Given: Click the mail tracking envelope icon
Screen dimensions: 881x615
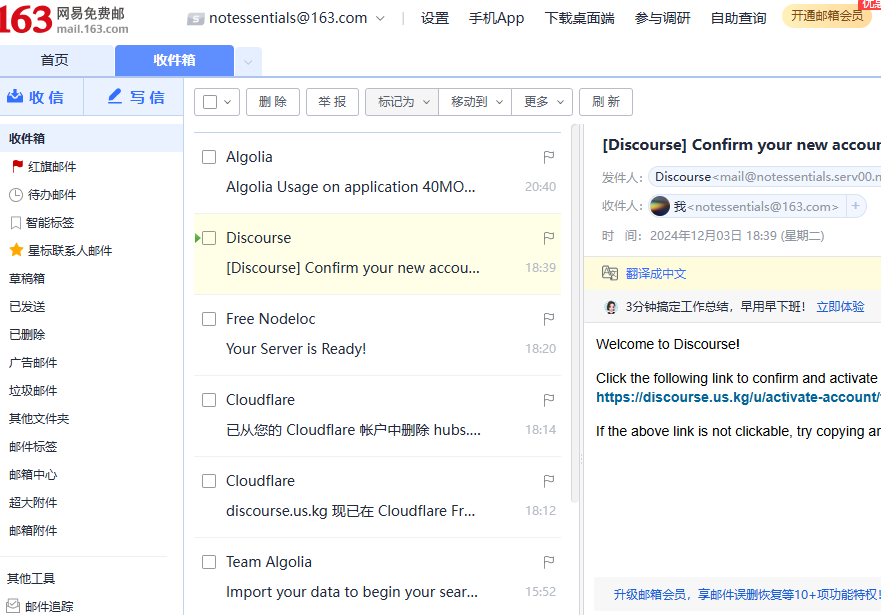Looking at the screenshot, I should pos(13,606).
